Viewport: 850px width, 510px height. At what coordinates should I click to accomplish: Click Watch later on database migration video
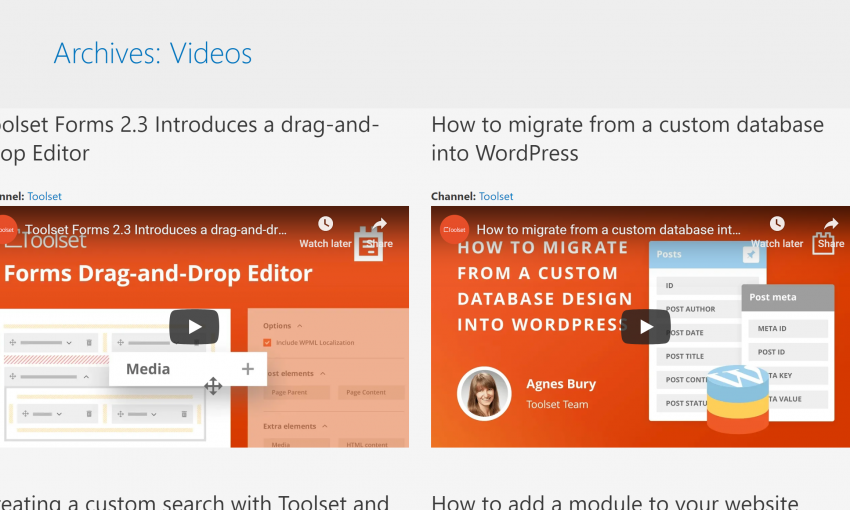pyautogui.click(x=777, y=233)
